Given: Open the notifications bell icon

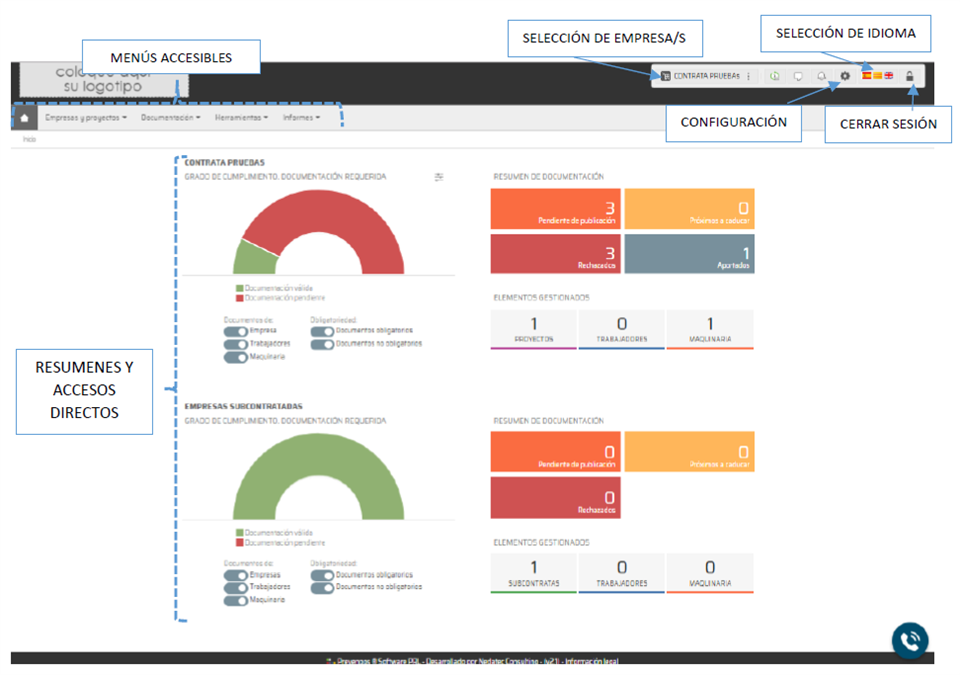Looking at the screenshot, I should (x=821, y=76).
